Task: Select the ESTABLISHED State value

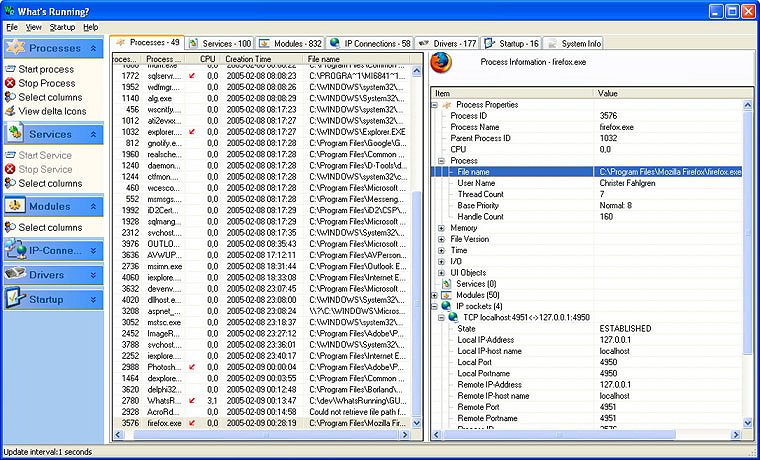Action: click(625, 329)
